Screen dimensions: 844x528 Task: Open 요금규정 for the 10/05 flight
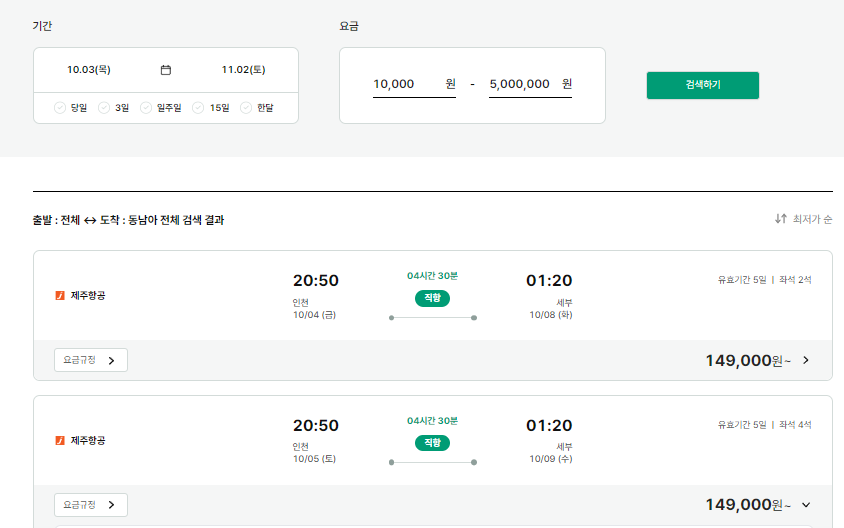[x=91, y=505]
